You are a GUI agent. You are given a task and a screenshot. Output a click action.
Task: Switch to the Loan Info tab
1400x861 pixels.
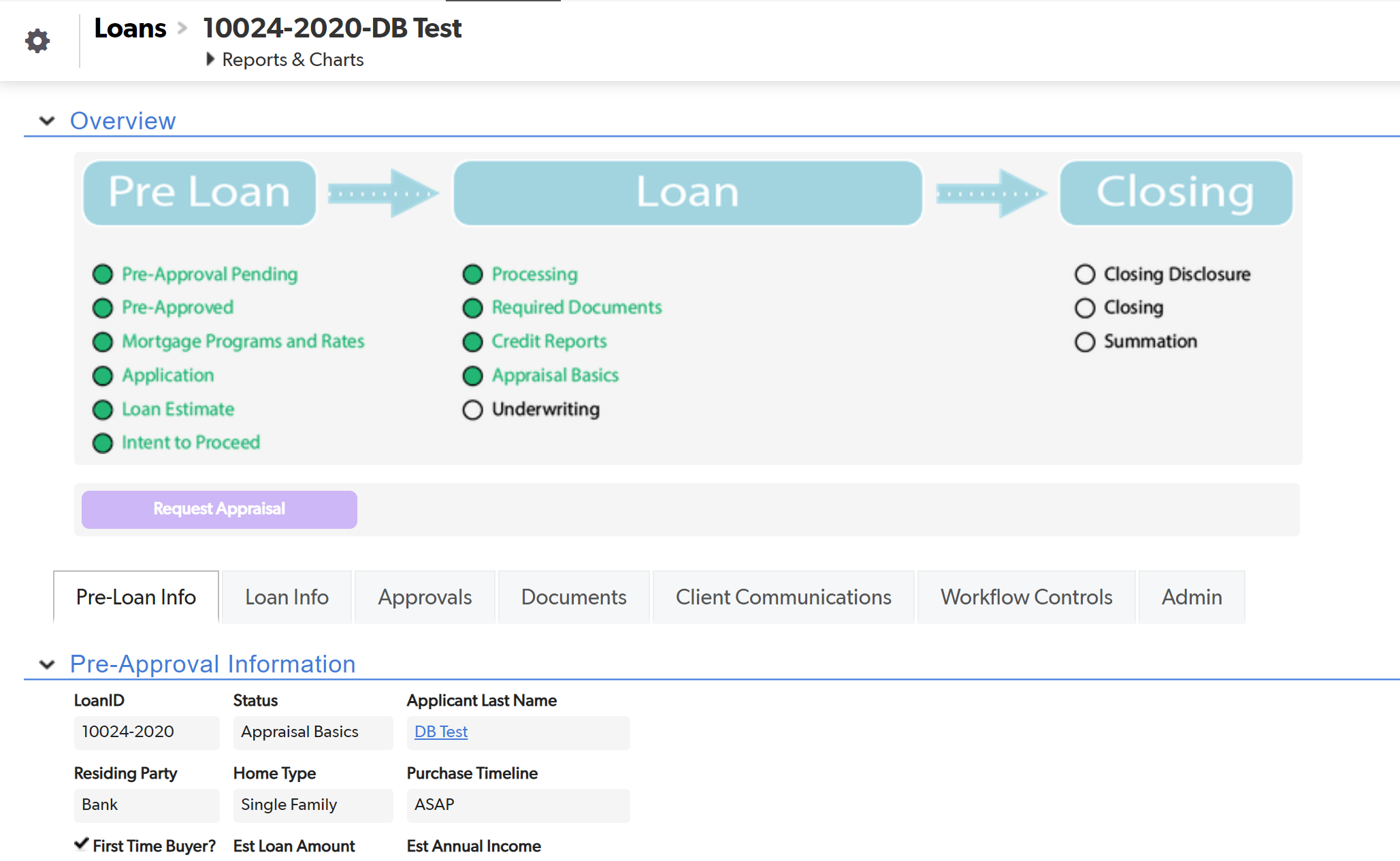(x=287, y=597)
